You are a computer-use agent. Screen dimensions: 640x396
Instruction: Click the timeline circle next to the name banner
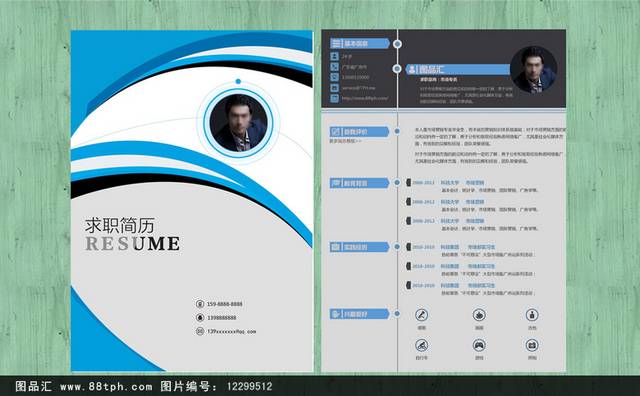click(397, 69)
